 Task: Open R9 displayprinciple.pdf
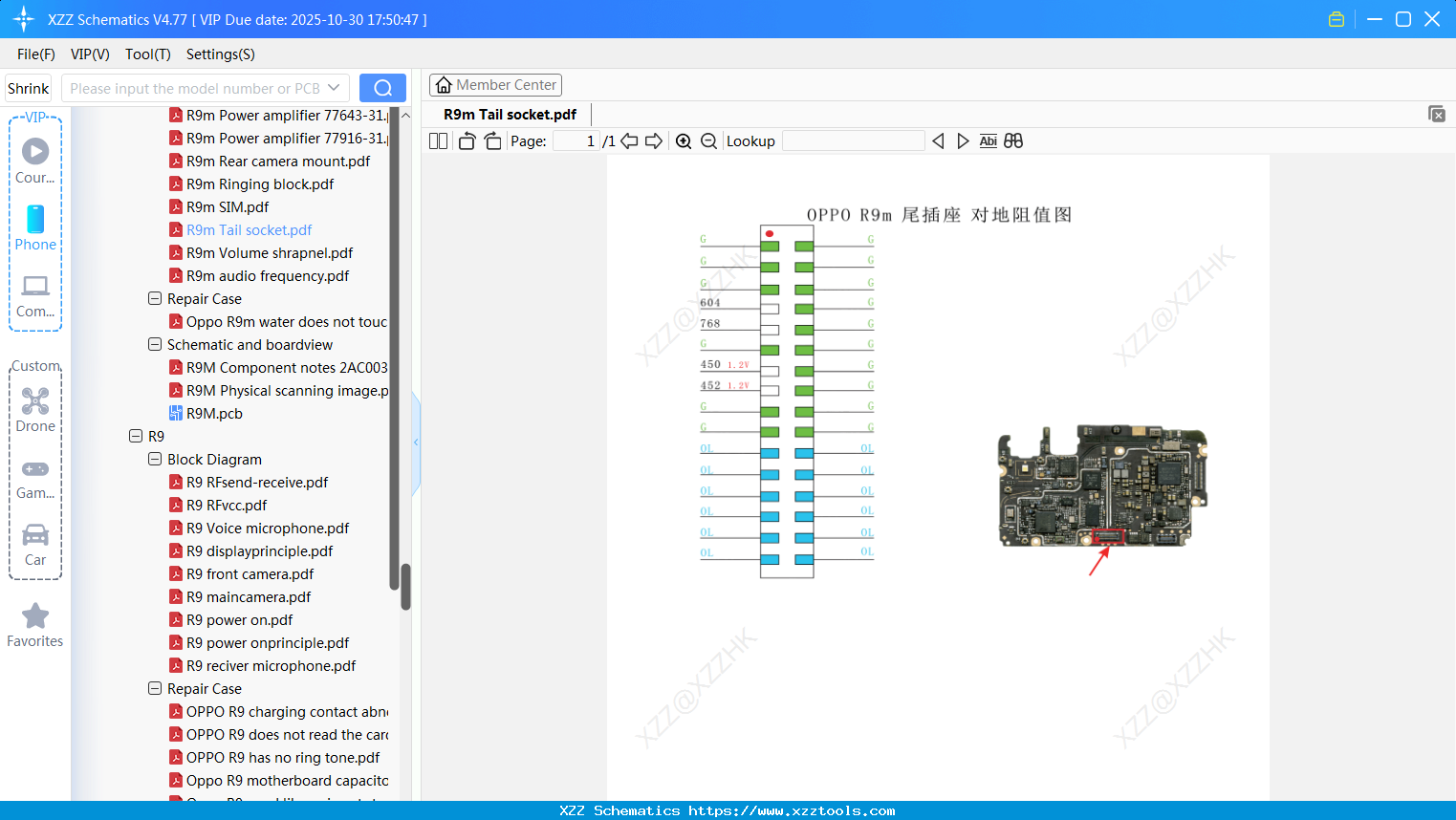click(260, 551)
